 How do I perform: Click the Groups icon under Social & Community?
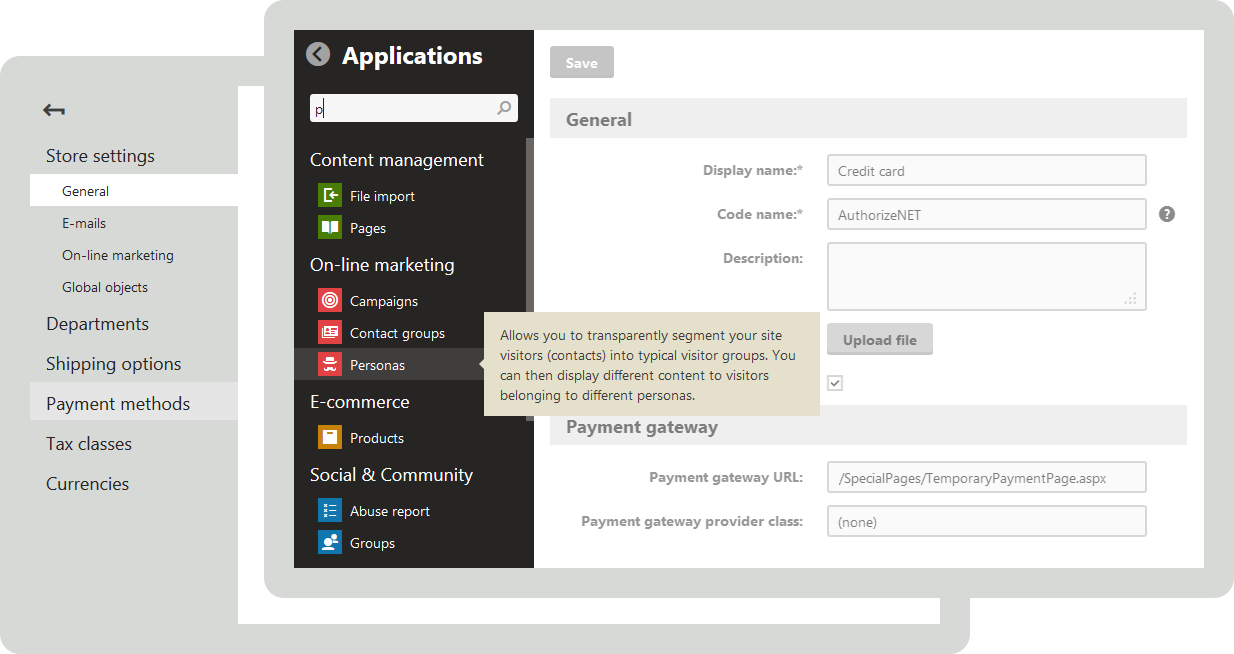coord(329,542)
